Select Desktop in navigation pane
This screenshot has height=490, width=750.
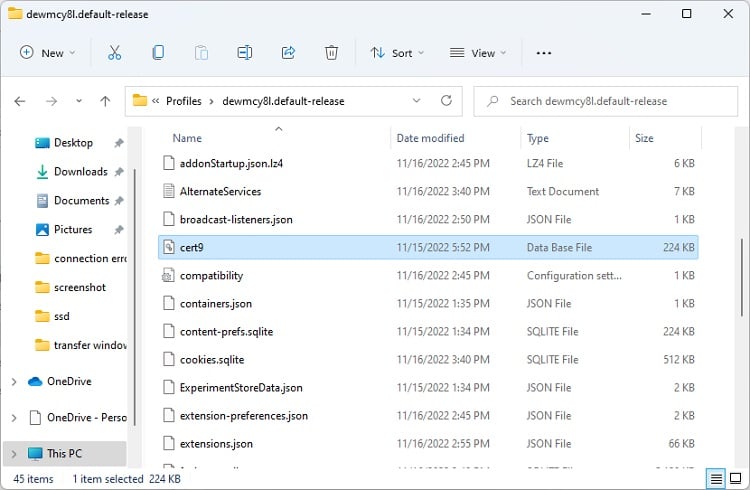point(73,143)
